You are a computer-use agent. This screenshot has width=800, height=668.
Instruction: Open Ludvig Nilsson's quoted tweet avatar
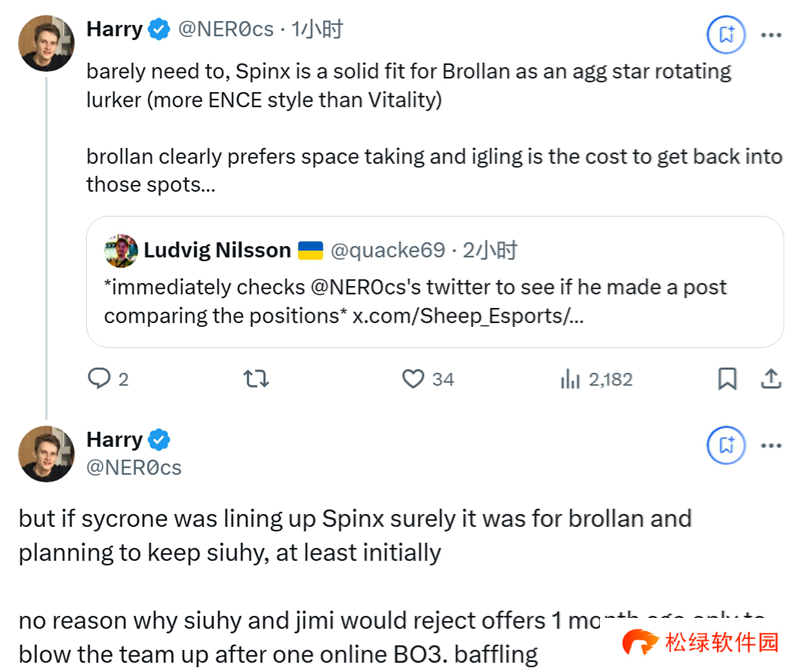coord(121,250)
